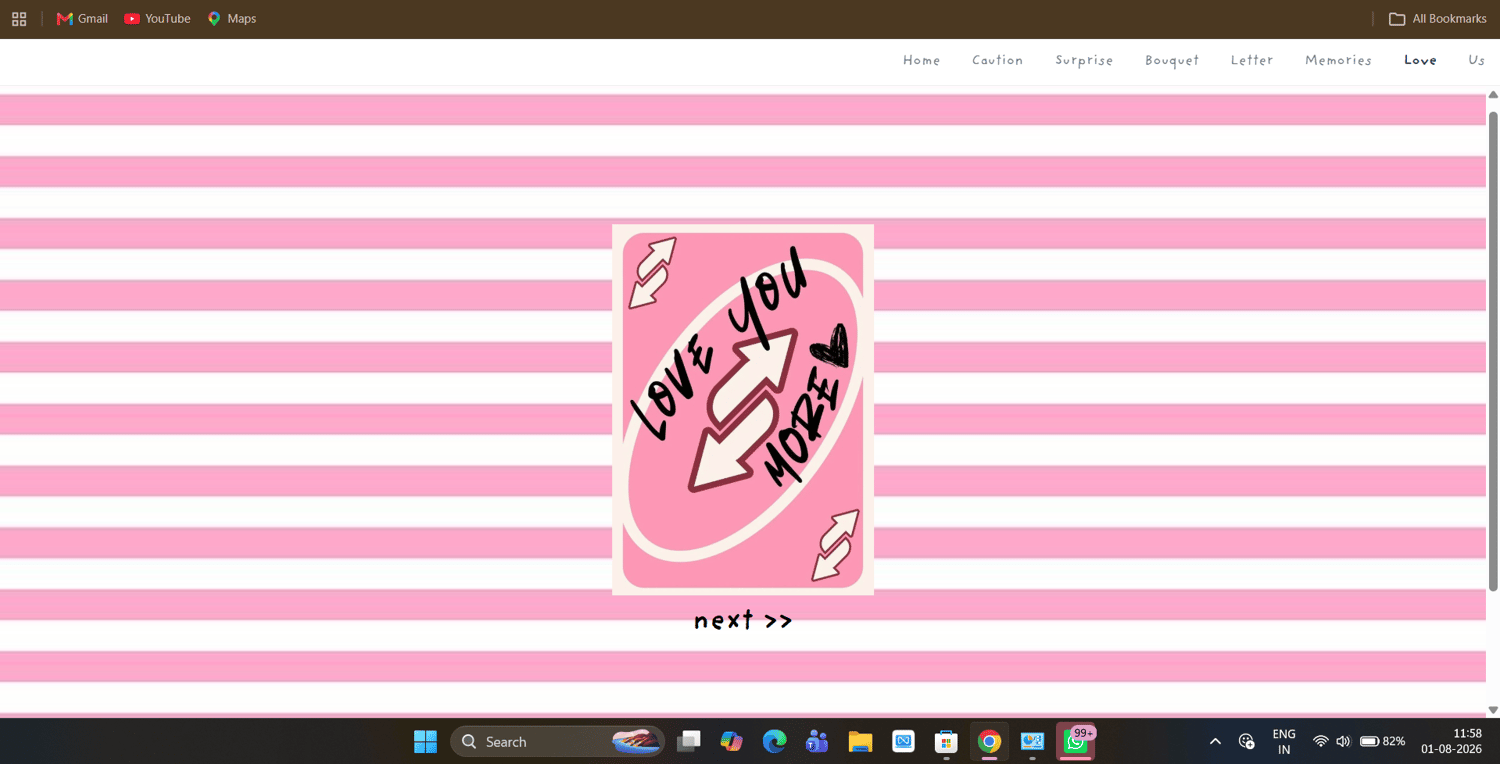This screenshot has width=1500, height=764.
Task: Switch to Google Chrome on the taskbar
Action: (990, 742)
